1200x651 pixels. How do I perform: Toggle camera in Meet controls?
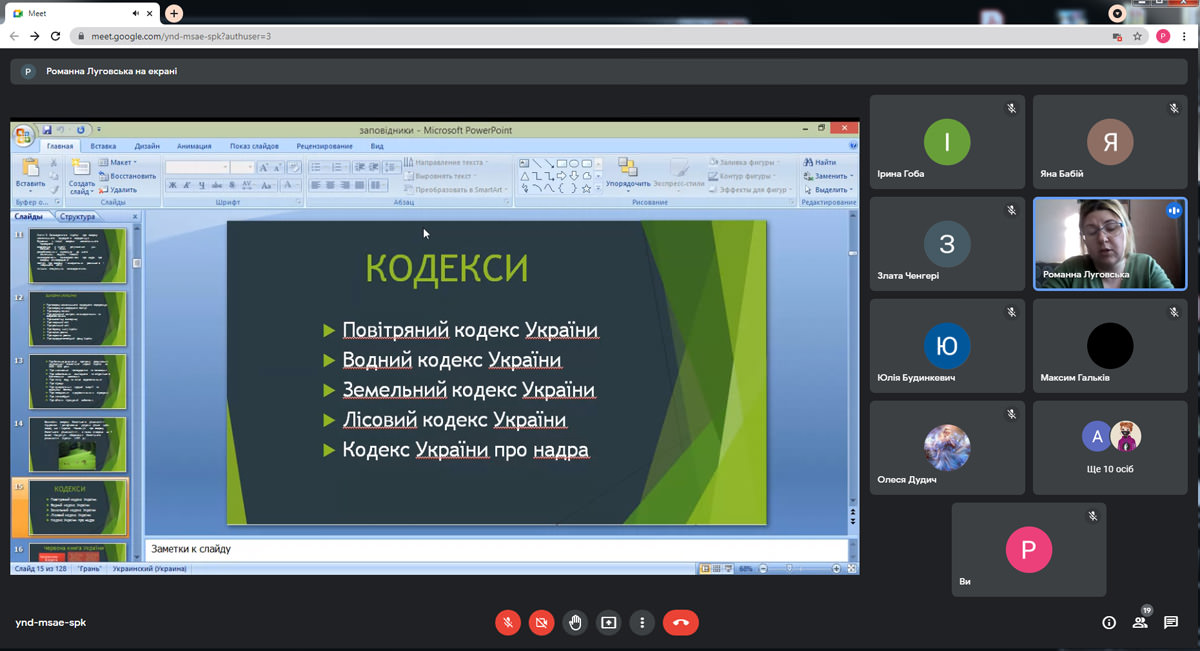(x=541, y=622)
